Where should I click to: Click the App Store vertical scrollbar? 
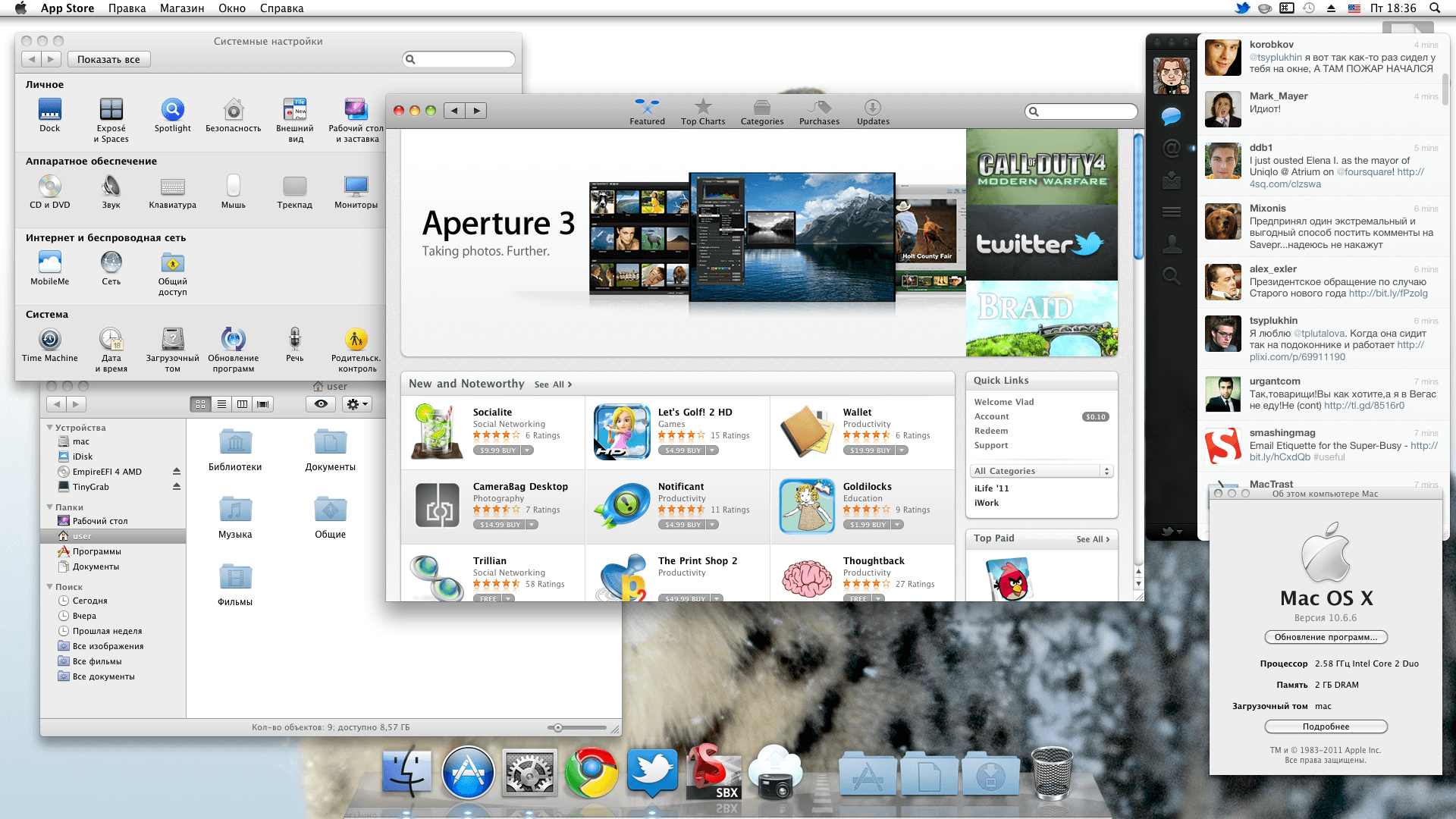[1138, 196]
